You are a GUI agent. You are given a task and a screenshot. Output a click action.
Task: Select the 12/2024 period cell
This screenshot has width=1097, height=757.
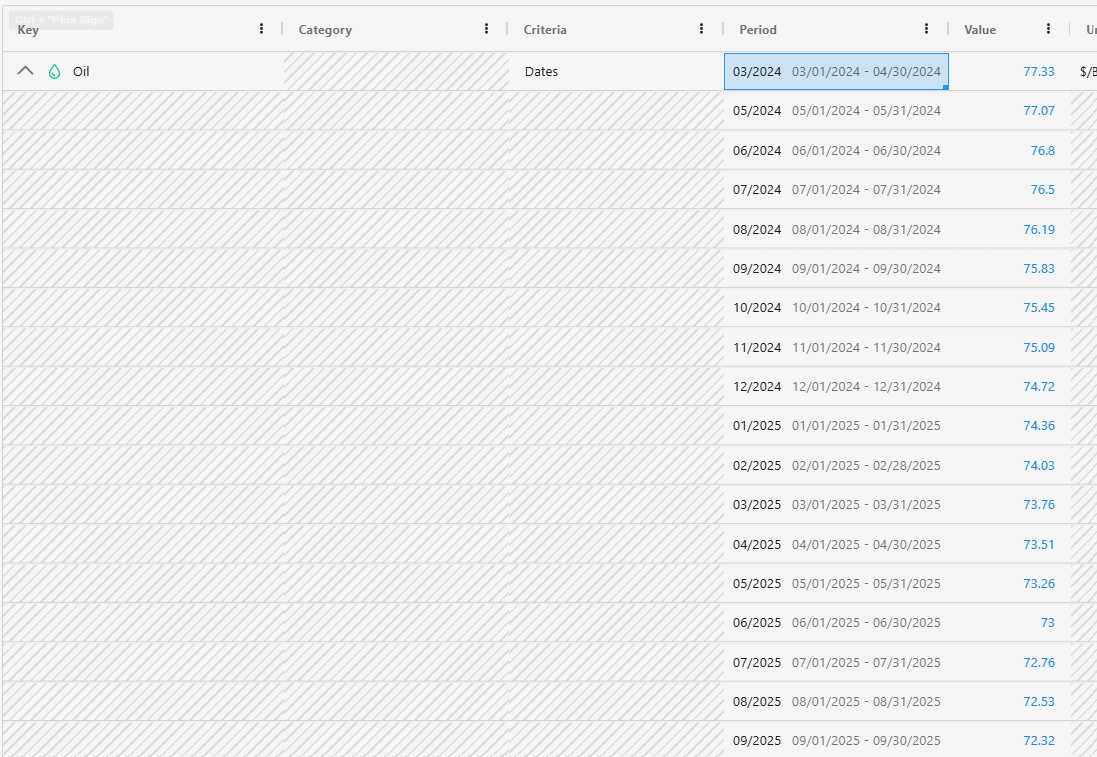(836, 387)
